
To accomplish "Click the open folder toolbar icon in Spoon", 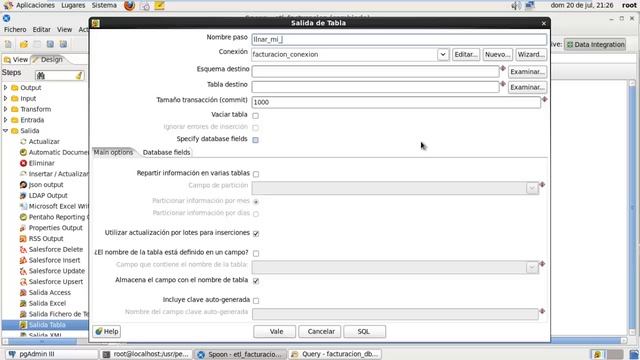I will click(24, 44).
